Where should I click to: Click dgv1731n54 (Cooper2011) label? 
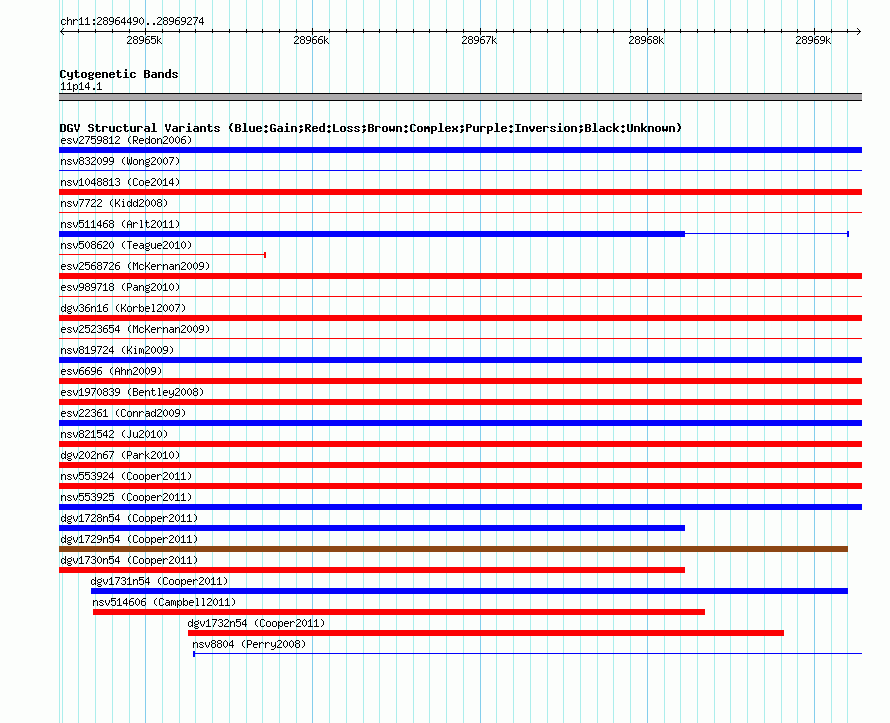159,581
